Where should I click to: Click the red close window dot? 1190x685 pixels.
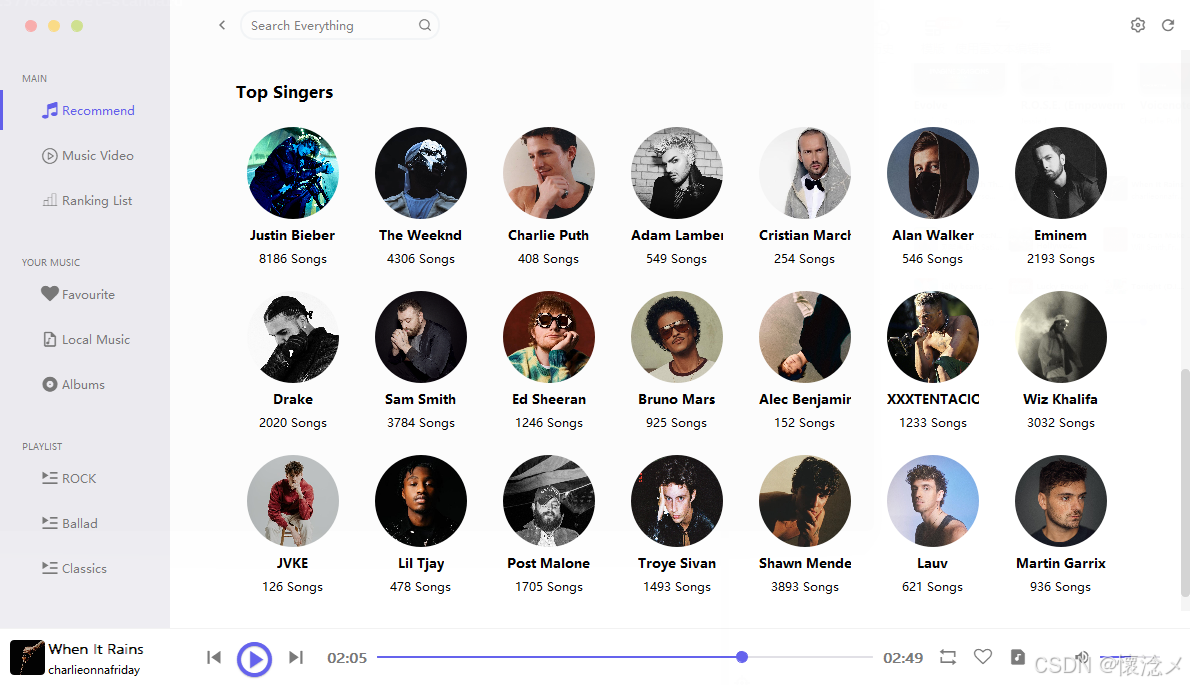click(31, 26)
